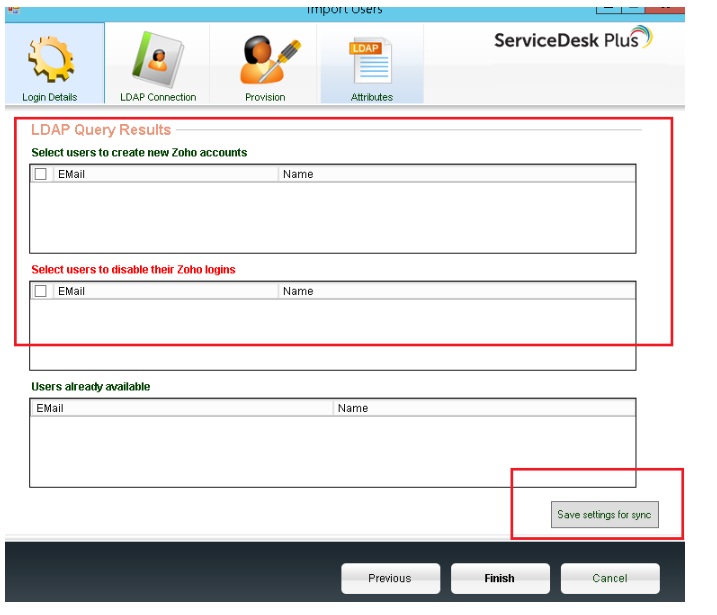717x615 pixels.
Task: Check select-all box for new Zoho accounts
Action: pos(41,174)
